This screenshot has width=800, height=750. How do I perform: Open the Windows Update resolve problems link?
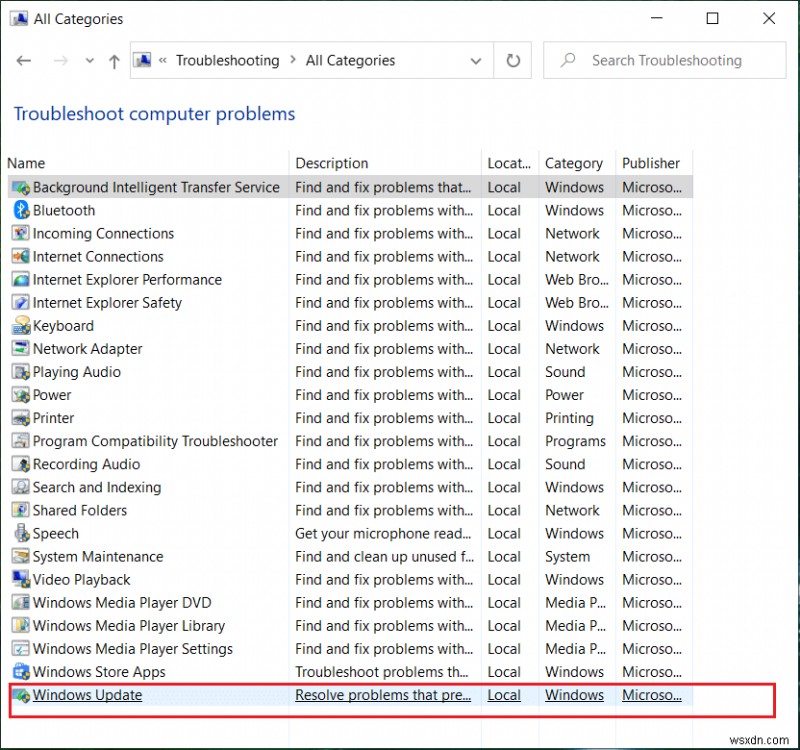[383, 695]
